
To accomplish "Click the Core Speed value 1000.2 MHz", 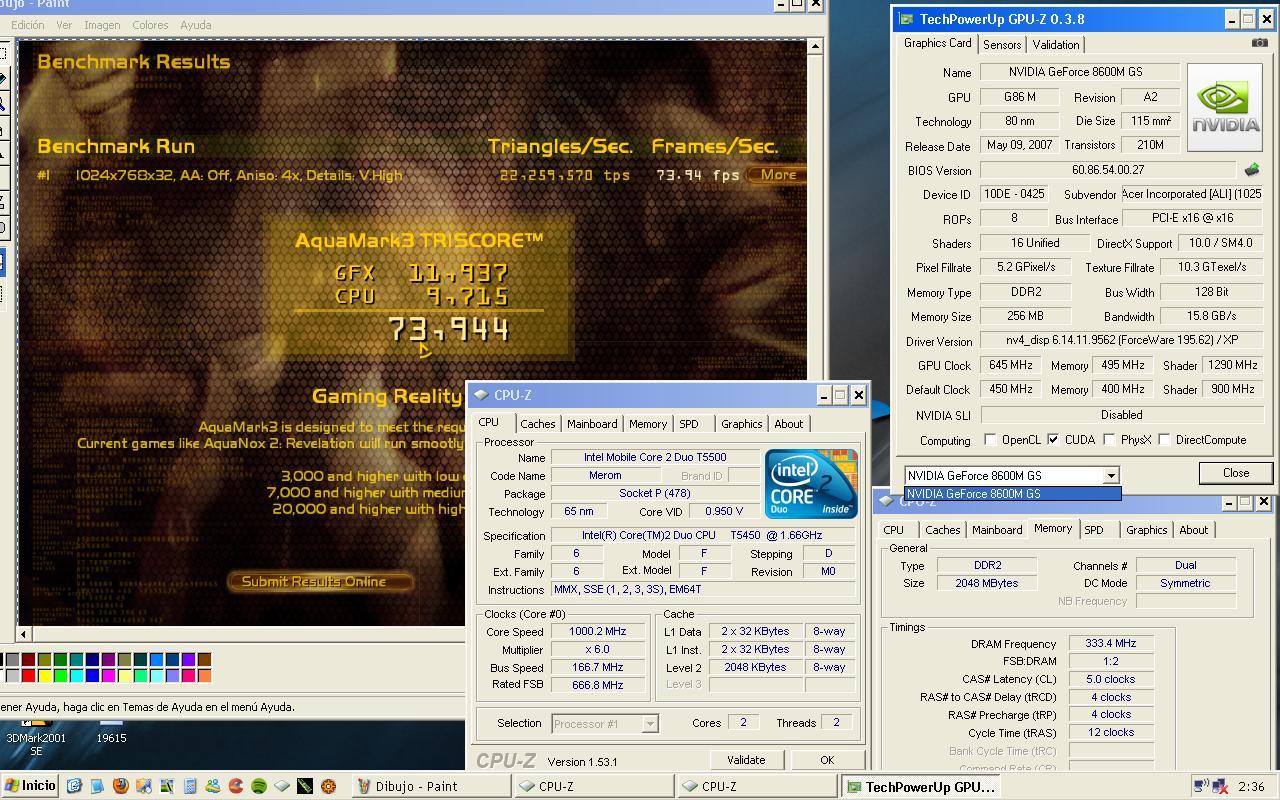I will point(598,632).
